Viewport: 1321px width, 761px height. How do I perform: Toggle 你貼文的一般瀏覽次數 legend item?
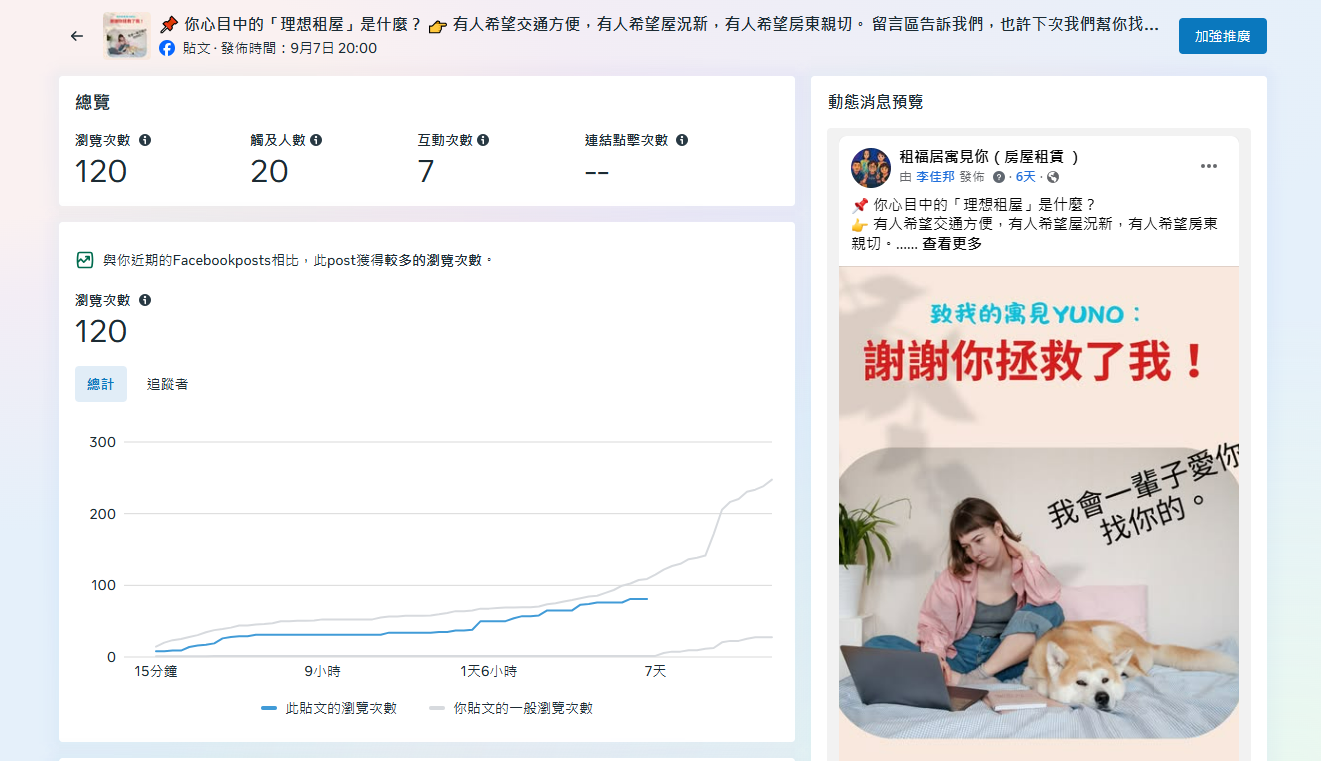[511, 708]
